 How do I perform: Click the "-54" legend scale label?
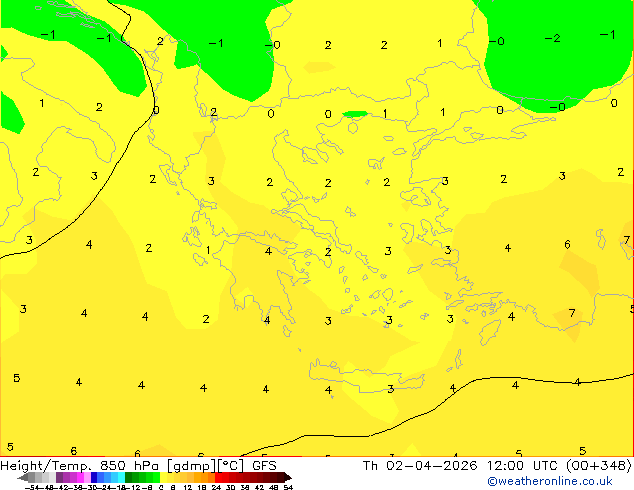pyautogui.click(x=32, y=487)
